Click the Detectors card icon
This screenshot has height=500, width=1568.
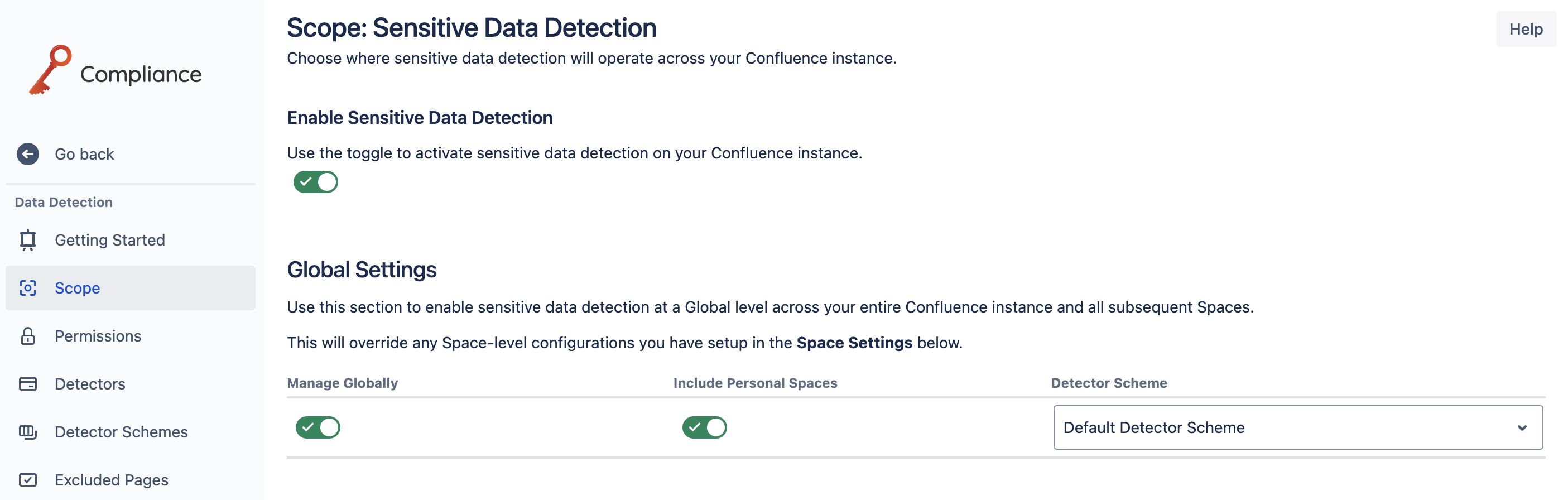coord(28,384)
